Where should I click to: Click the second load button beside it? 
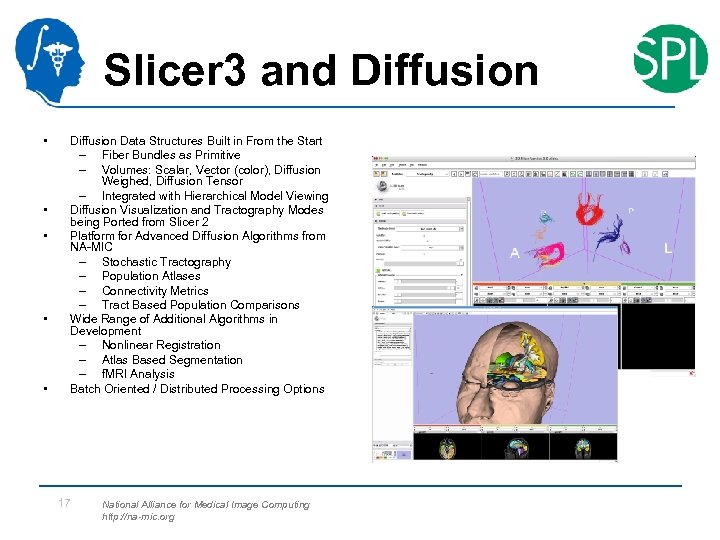[413, 214]
